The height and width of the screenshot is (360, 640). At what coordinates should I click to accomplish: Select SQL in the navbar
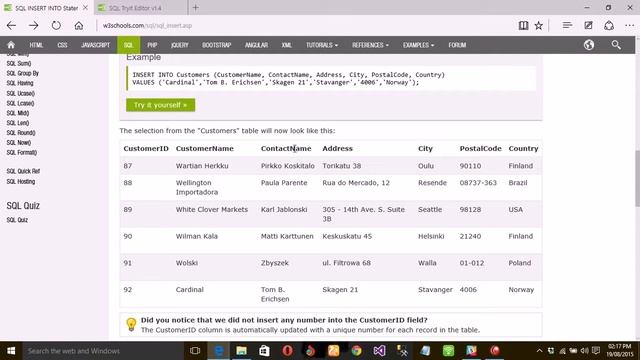[129, 45]
